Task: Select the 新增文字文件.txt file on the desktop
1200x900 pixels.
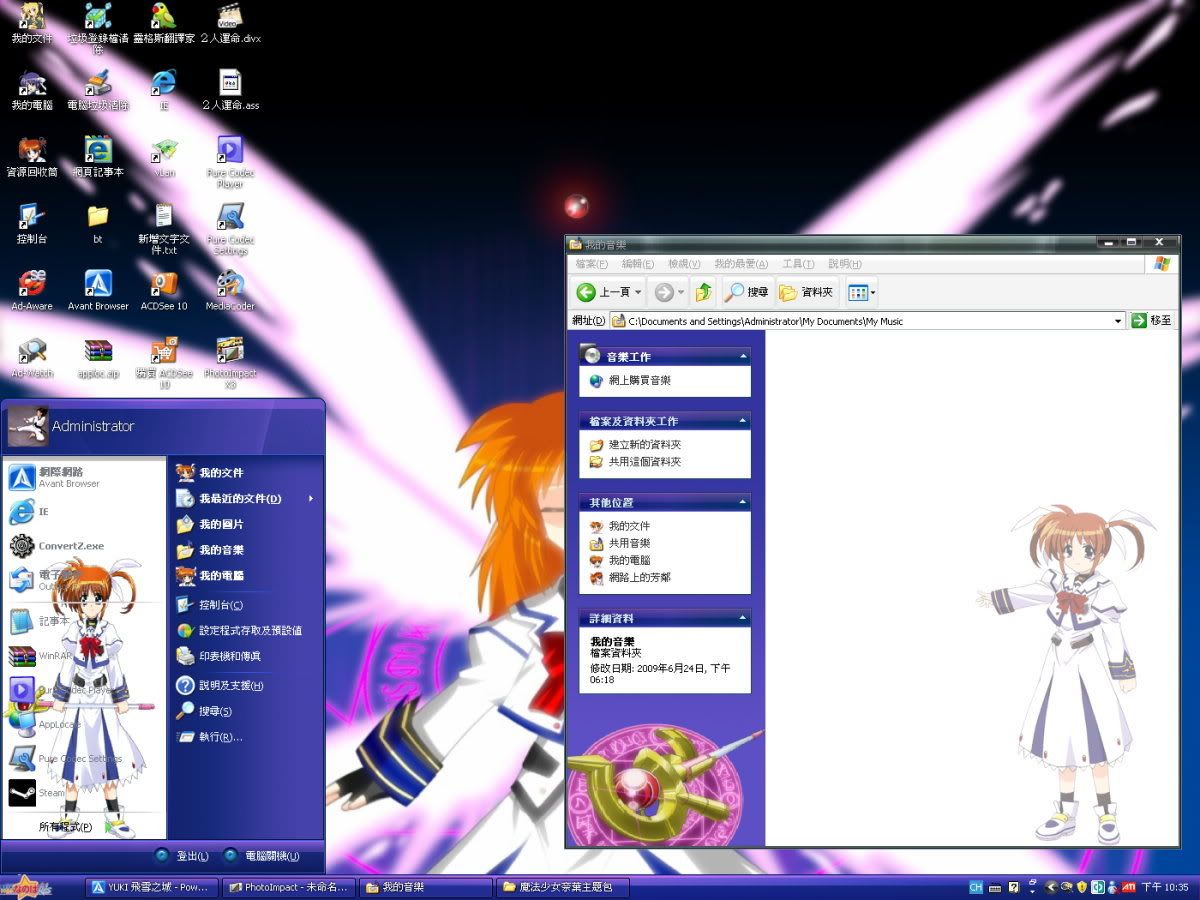Action: 164,229
